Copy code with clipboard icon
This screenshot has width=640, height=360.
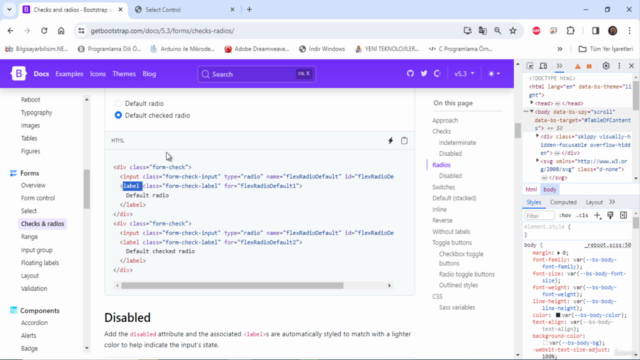(404, 141)
